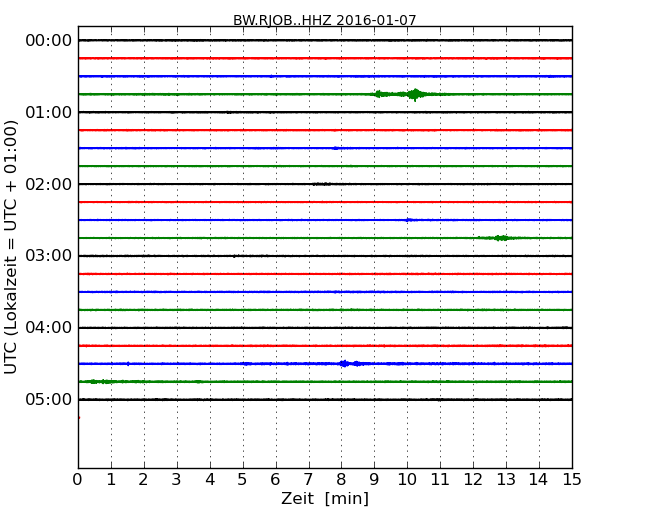The width and height of the screenshot is (650, 520).
Task: Click the green seismic burst near minute 13
Action: click(502, 238)
